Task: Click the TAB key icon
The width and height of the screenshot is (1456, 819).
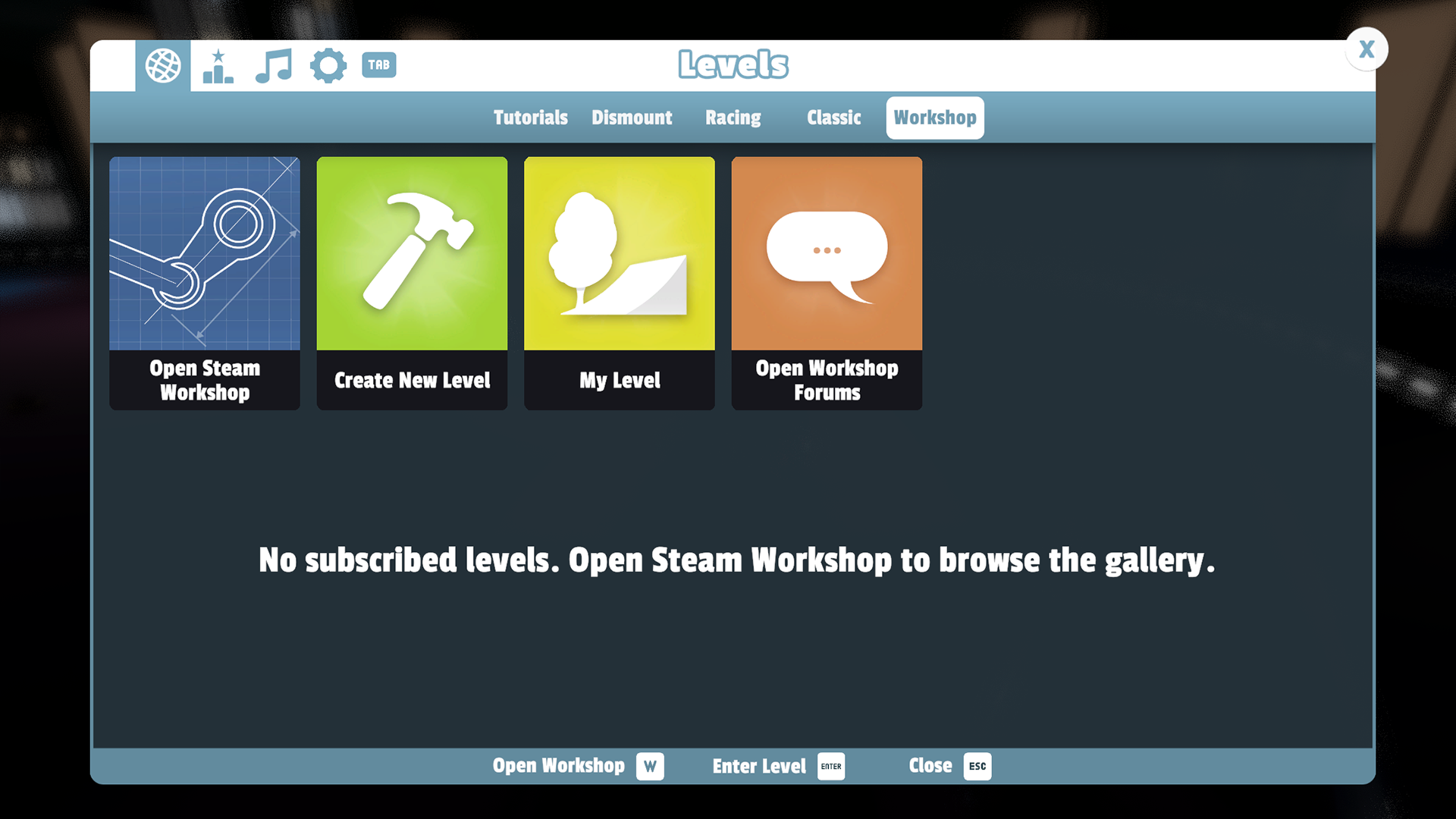Action: [x=378, y=65]
